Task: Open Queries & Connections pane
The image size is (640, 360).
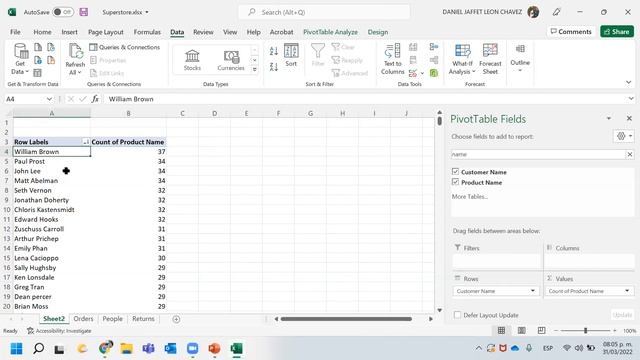Action: click(125, 47)
